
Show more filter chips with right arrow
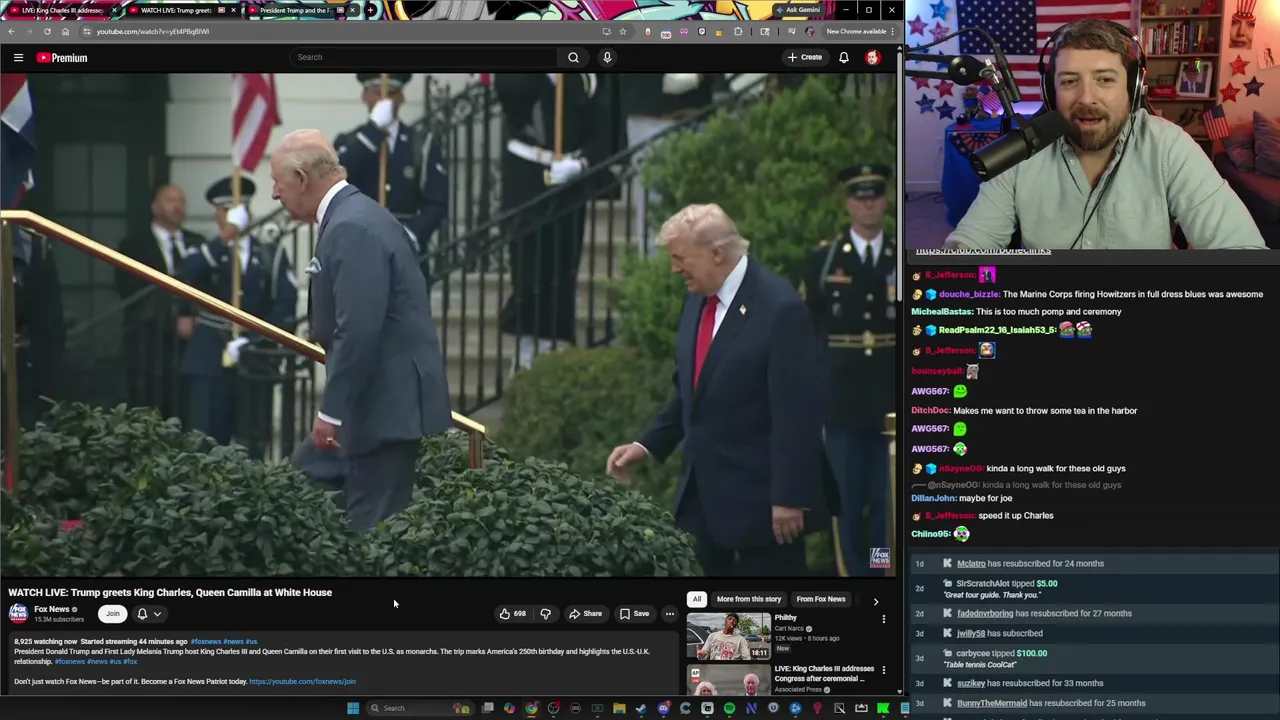tap(876, 601)
